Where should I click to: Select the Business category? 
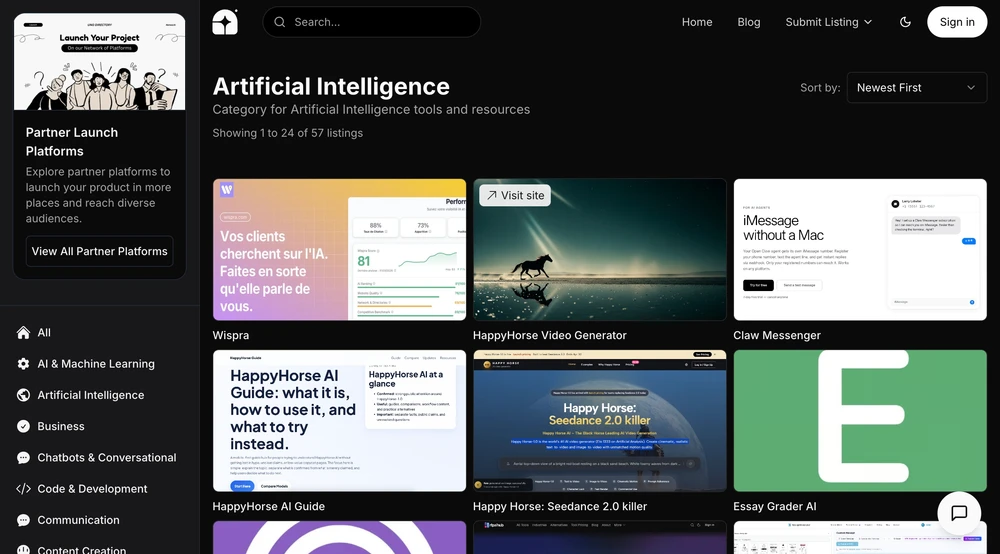[x=61, y=426]
